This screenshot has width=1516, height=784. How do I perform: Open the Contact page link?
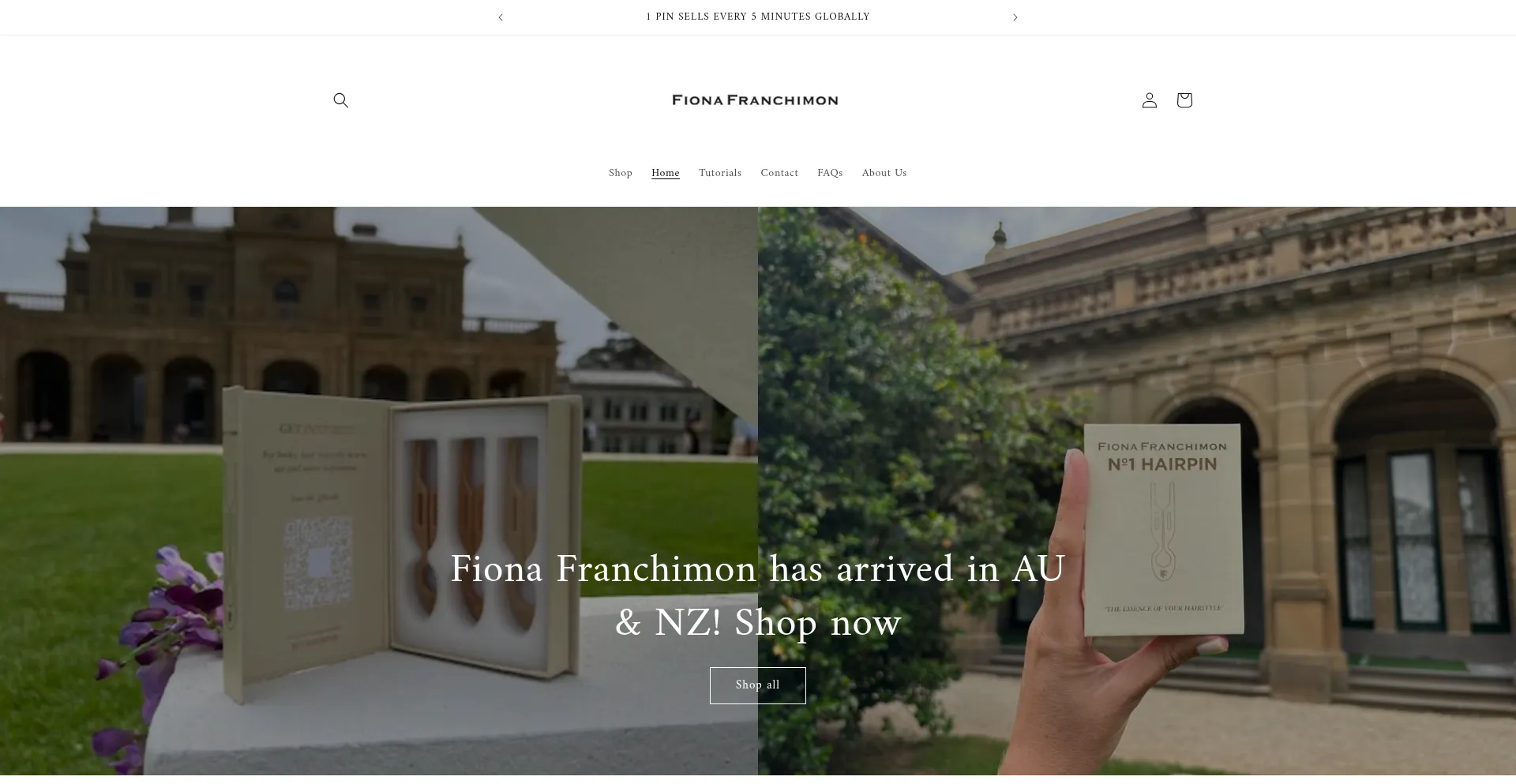click(x=779, y=173)
